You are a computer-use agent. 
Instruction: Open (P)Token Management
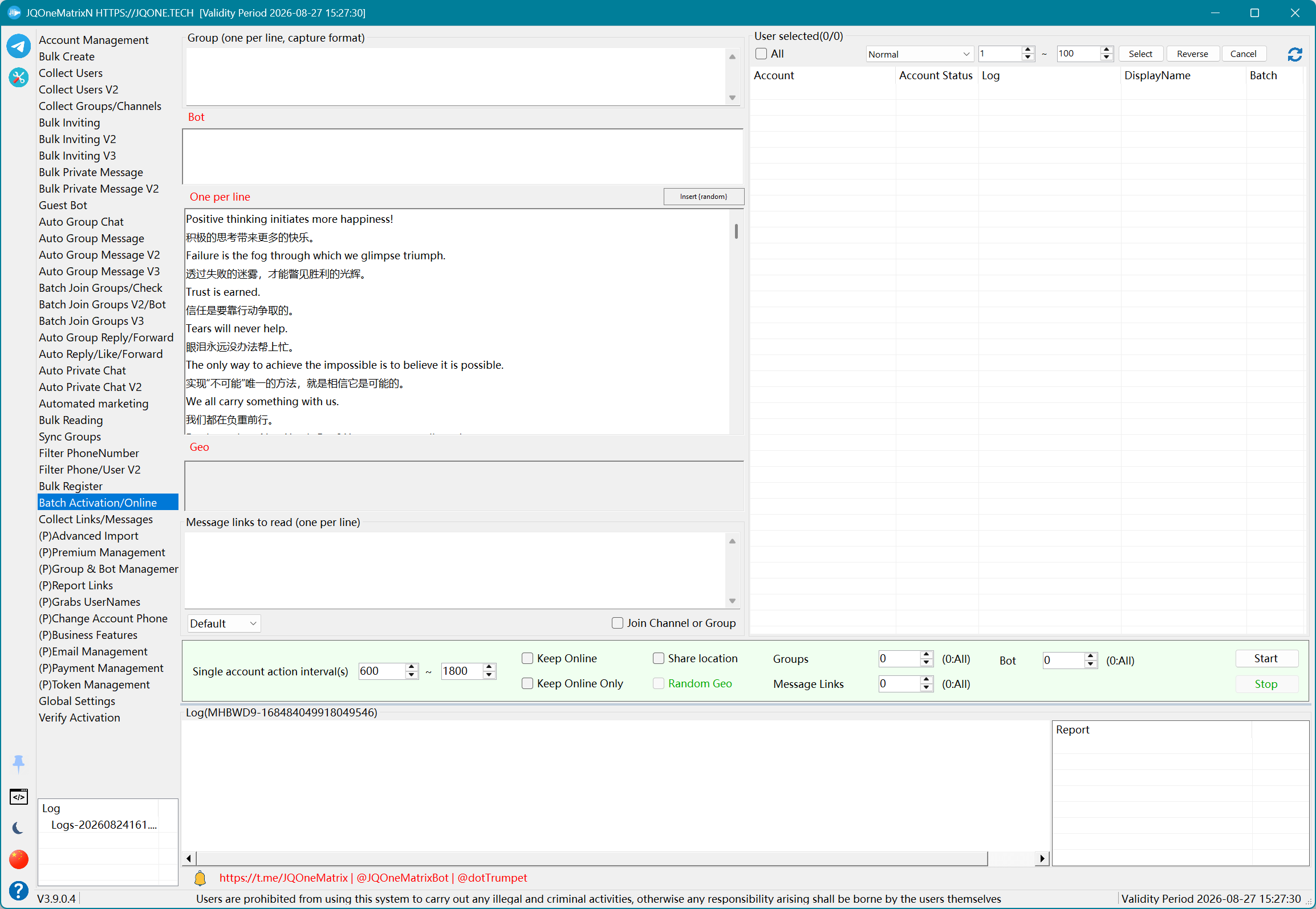point(94,684)
